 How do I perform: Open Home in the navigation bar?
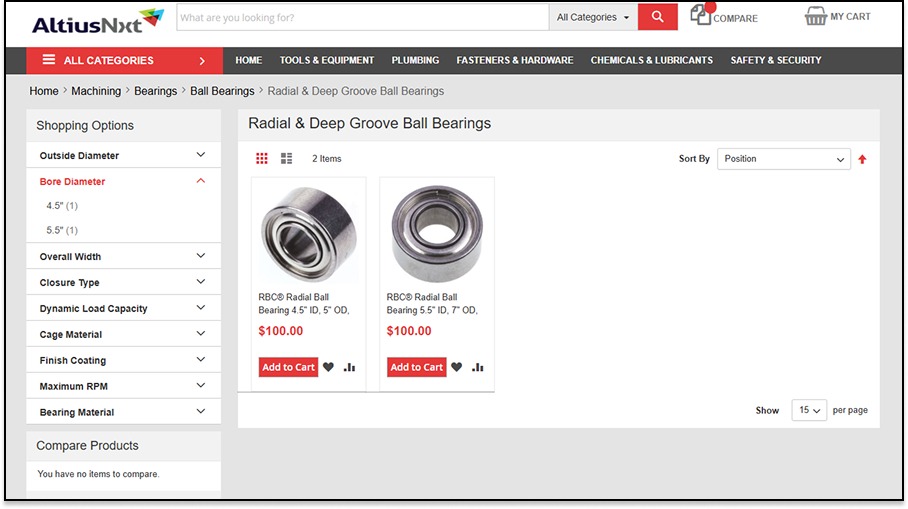click(x=248, y=60)
